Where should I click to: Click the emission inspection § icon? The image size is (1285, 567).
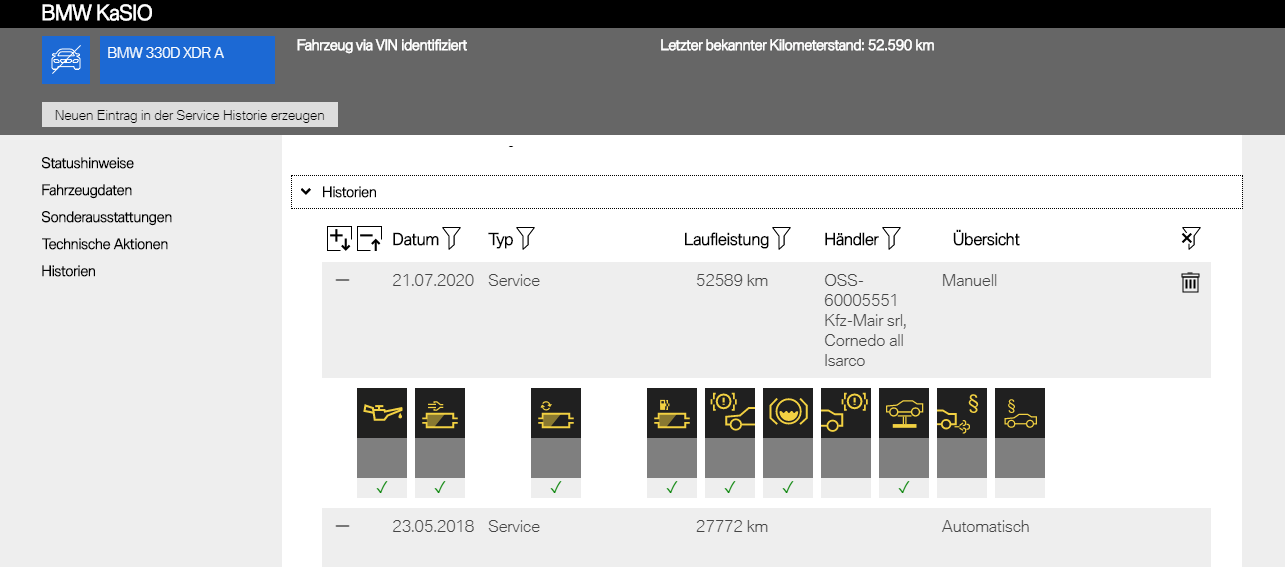pyautogui.click(x=962, y=413)
